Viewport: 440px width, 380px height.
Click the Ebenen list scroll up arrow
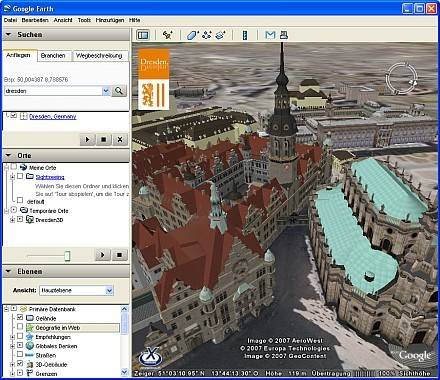124,309
